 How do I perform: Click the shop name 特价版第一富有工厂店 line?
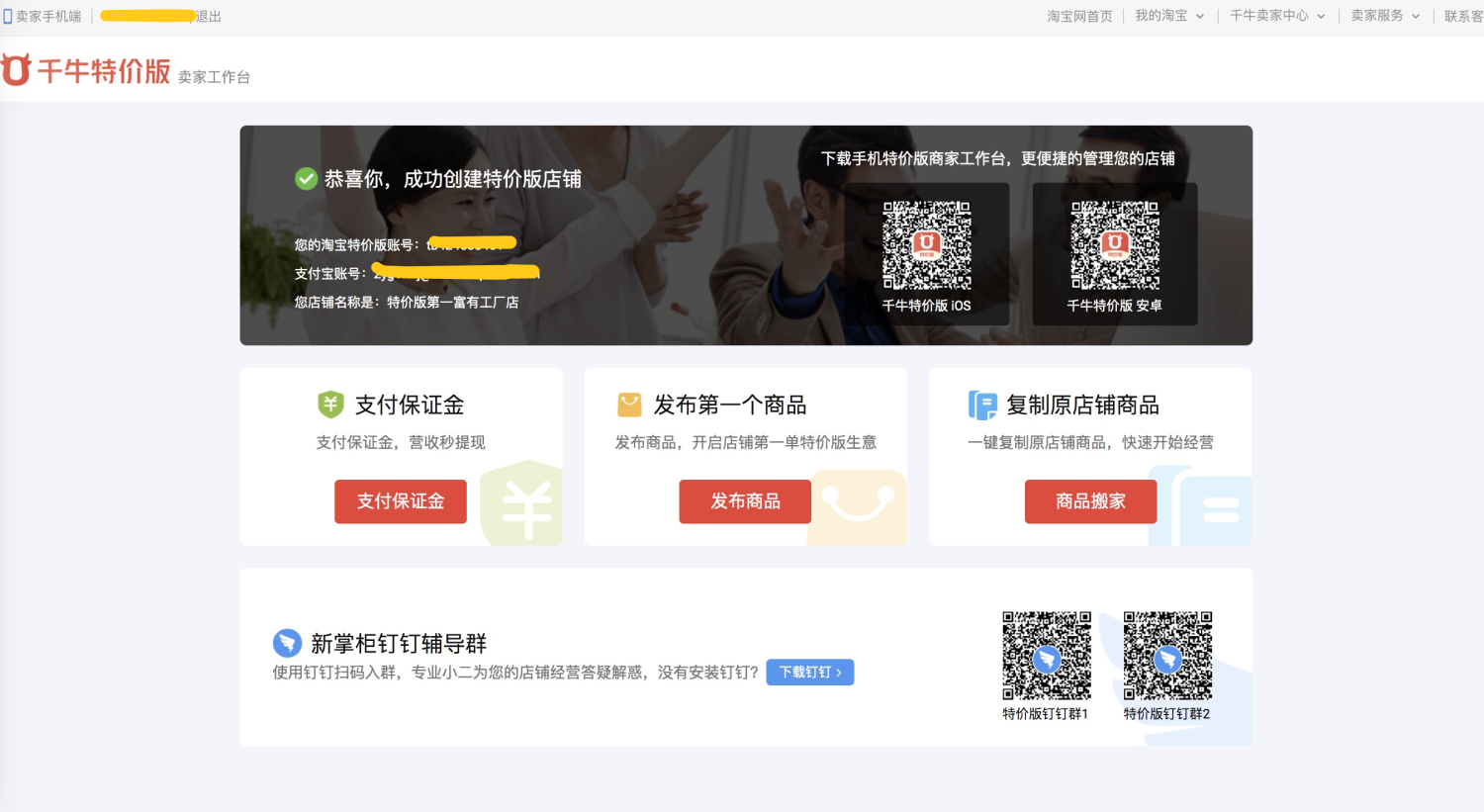click(407, 303)
